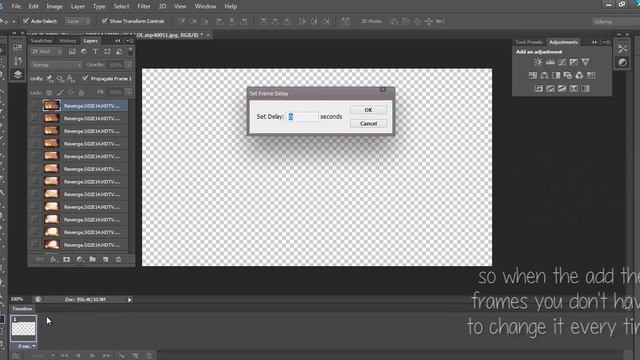Delete layer using trash icon

tap(118, 260)
